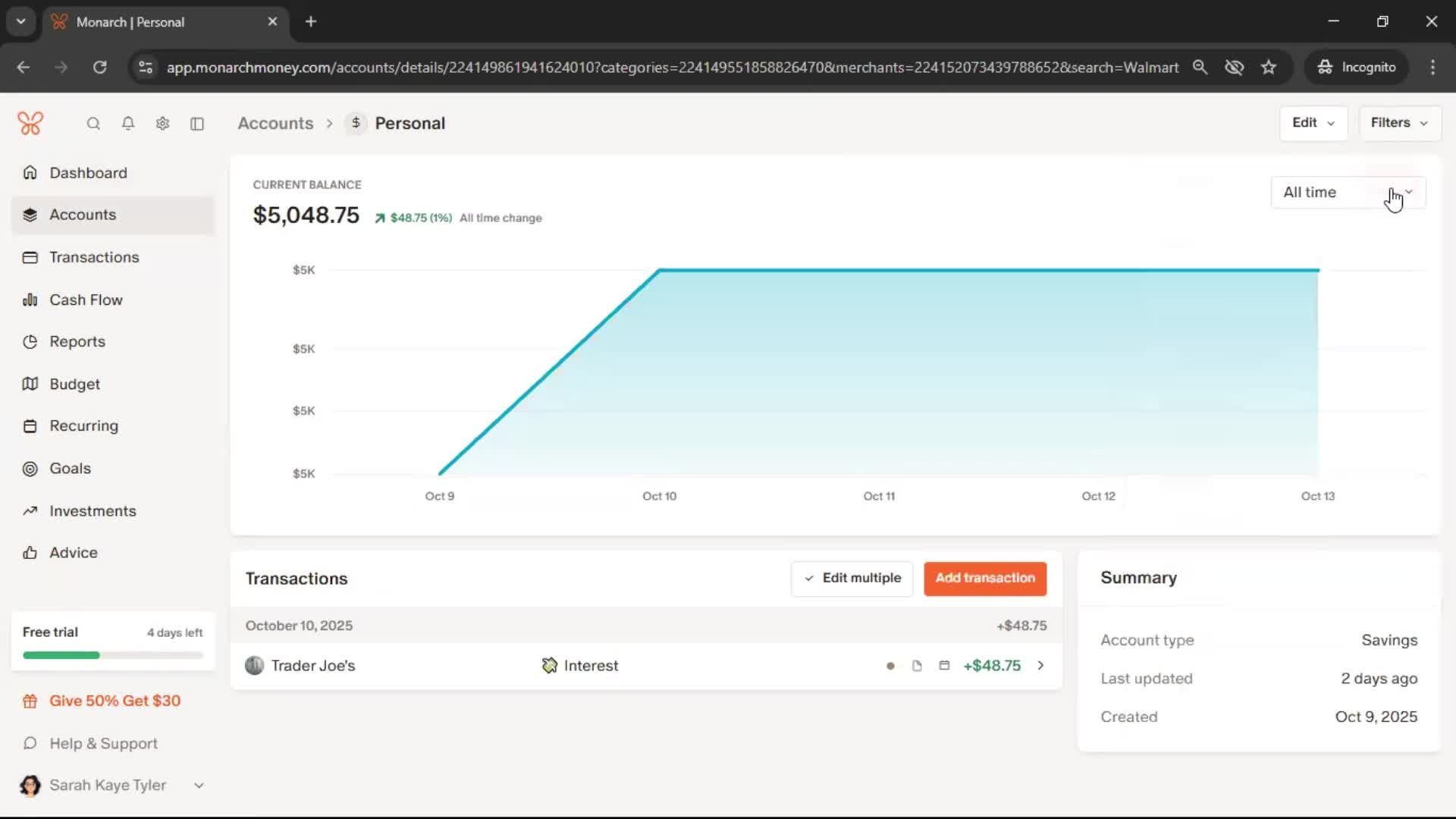Go to Cash Flow in the sidebar
This screenshot has height=819, width=1456.
(86, 300)
